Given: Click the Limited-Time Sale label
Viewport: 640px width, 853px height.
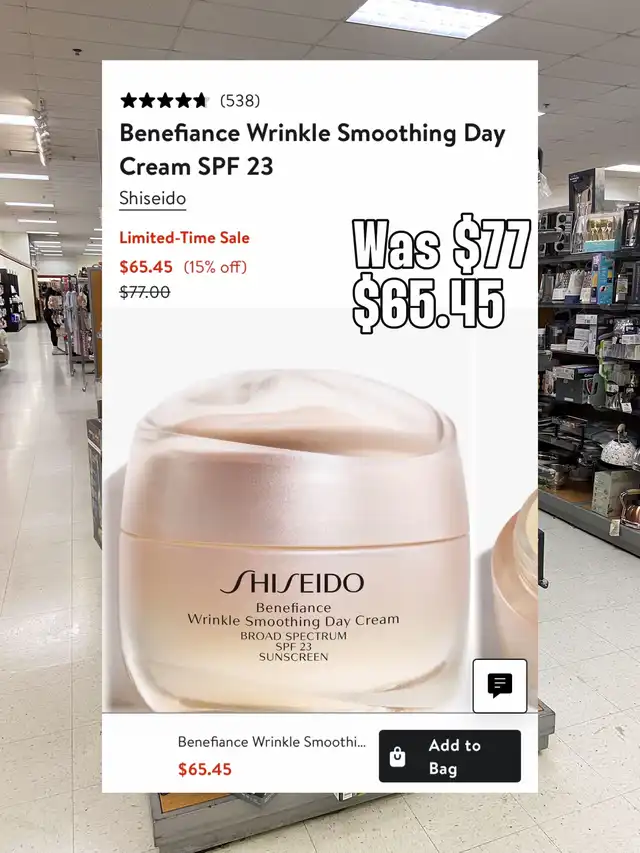Looking at the screenshot, I should [x=184, y=238].
